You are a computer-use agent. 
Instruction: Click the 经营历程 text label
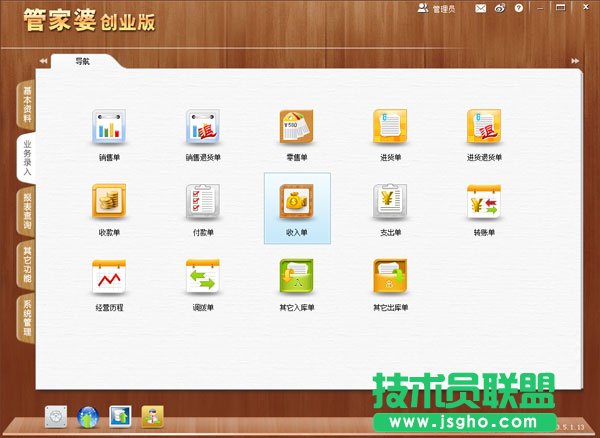[x=109, y=307]
